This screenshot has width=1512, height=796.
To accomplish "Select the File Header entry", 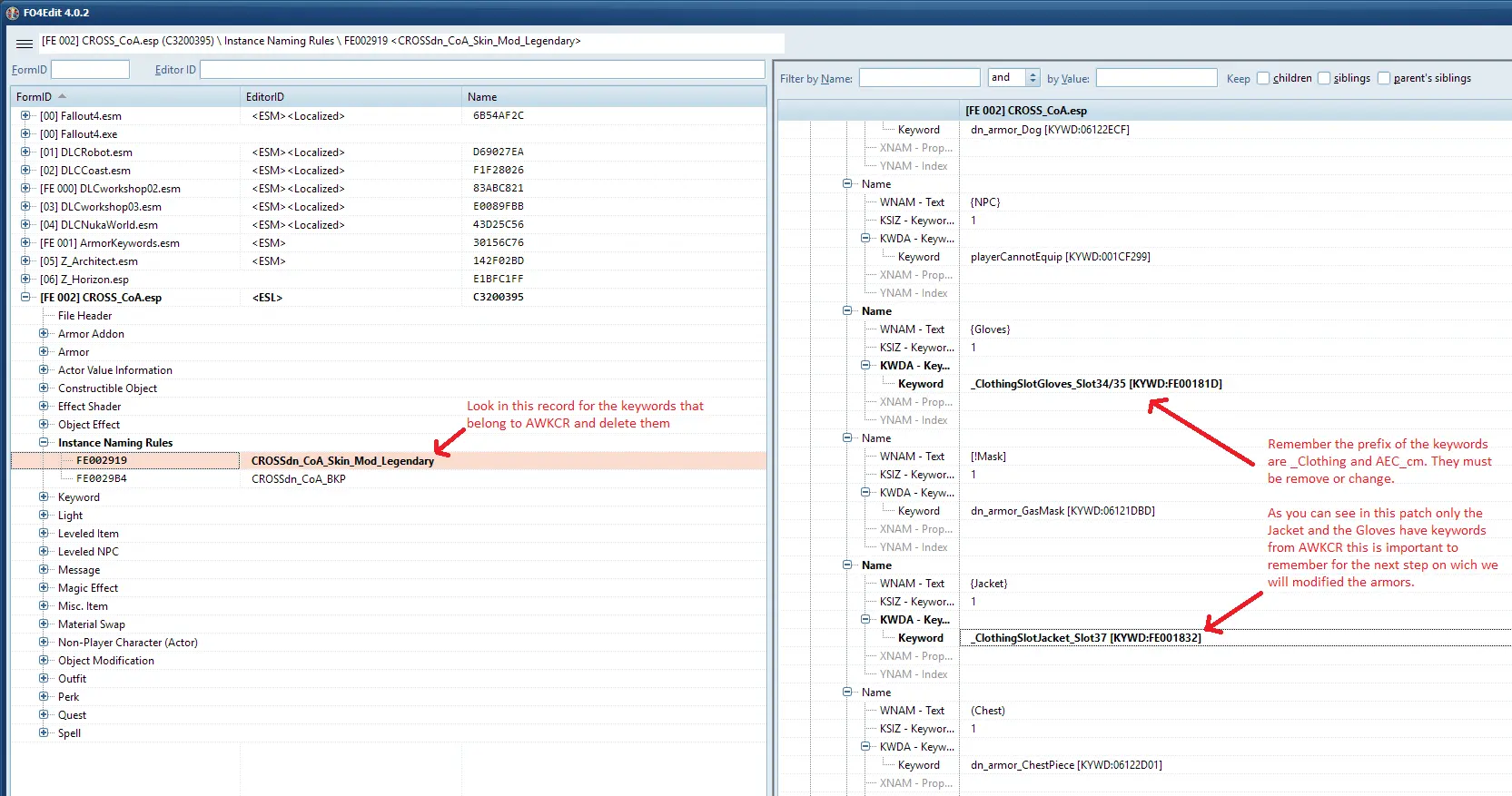I will click(x=84, y=316).
